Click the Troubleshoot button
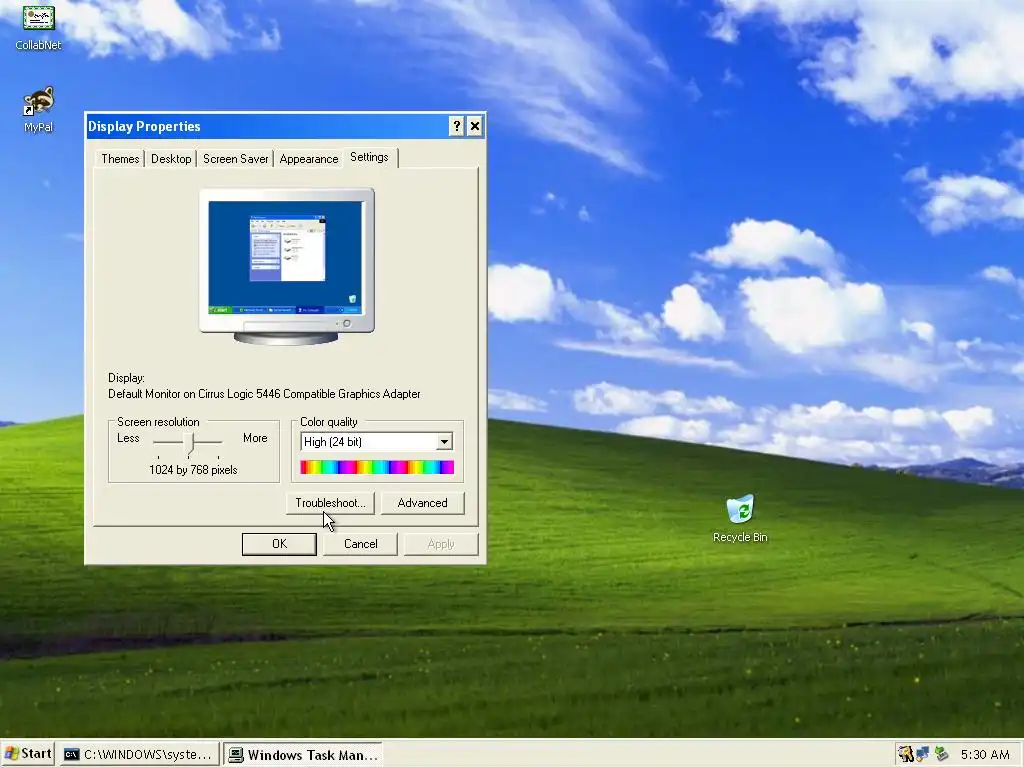Viewport: 1024px width, 768px height. point(330,503)
